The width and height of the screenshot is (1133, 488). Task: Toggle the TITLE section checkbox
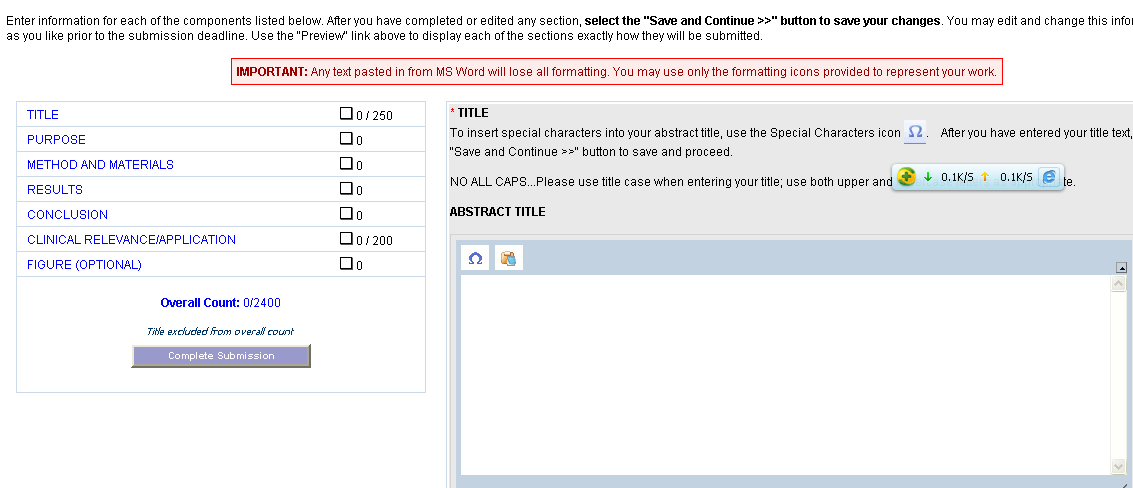[346, 114]
